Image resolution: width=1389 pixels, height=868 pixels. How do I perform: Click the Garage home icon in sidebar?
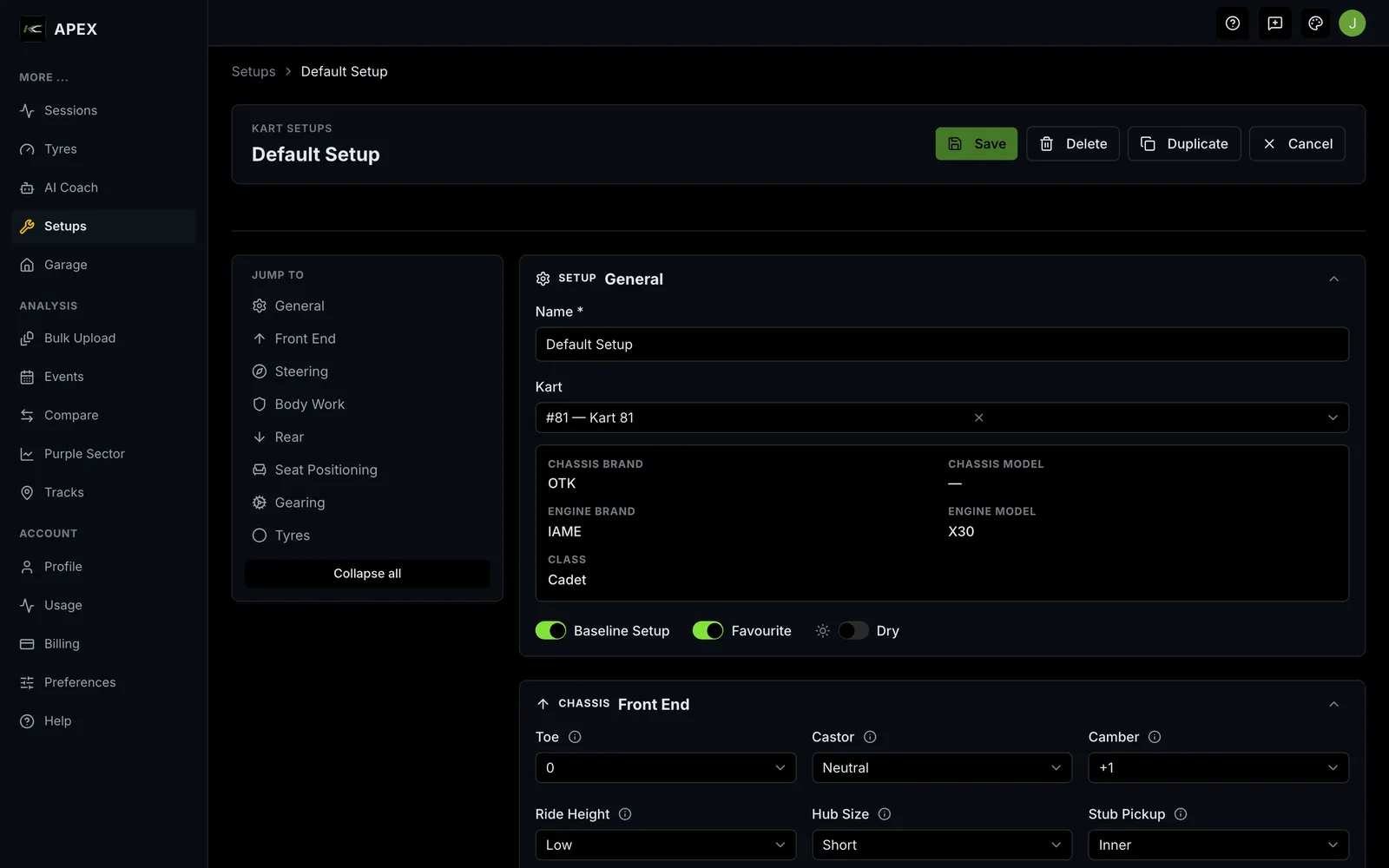click(x=27, y=265)
